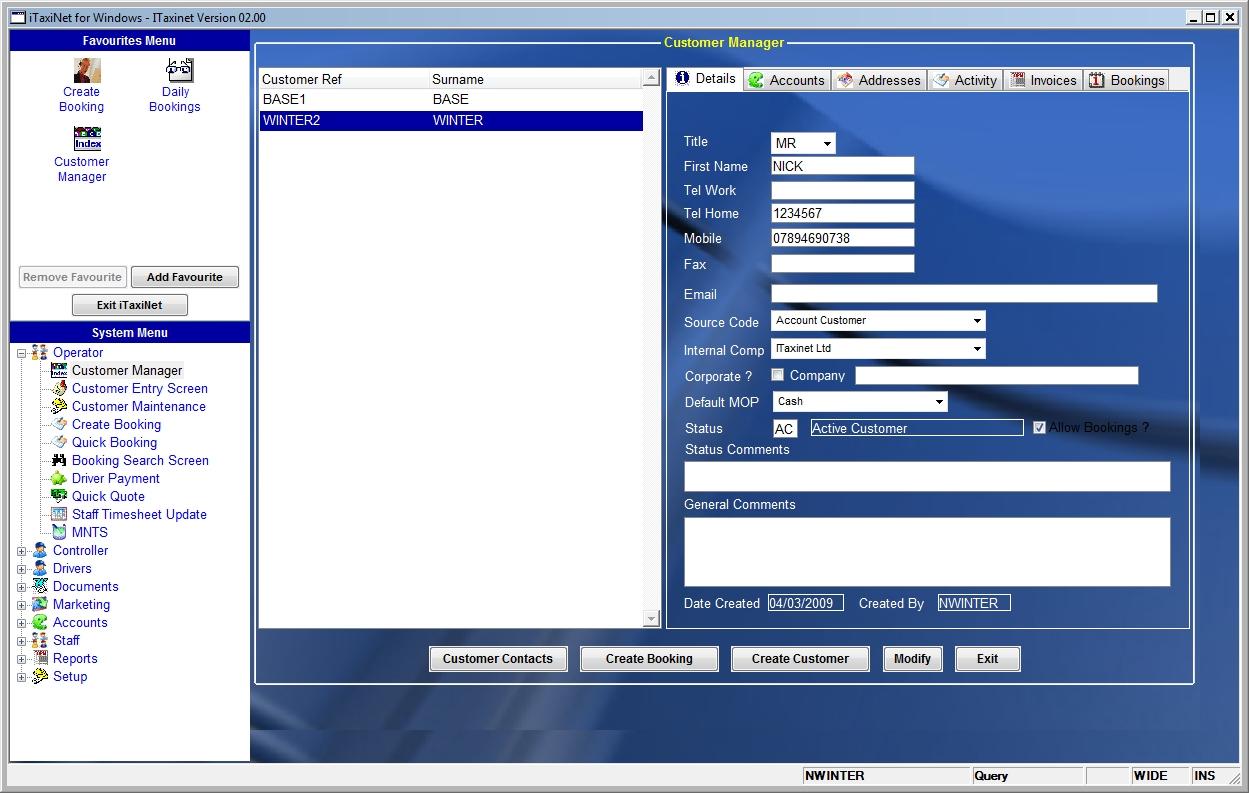Click the Bookings tab calendar icon
This screenshot has width=1249, height=793.
click(x=1097, y=80)
